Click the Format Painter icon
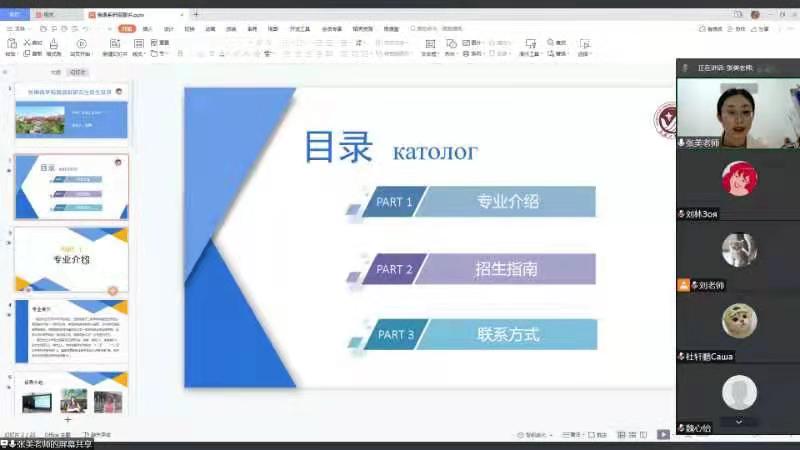Image resolution: width=800 pixels, height=450 pixels. (x=56, y=45)
